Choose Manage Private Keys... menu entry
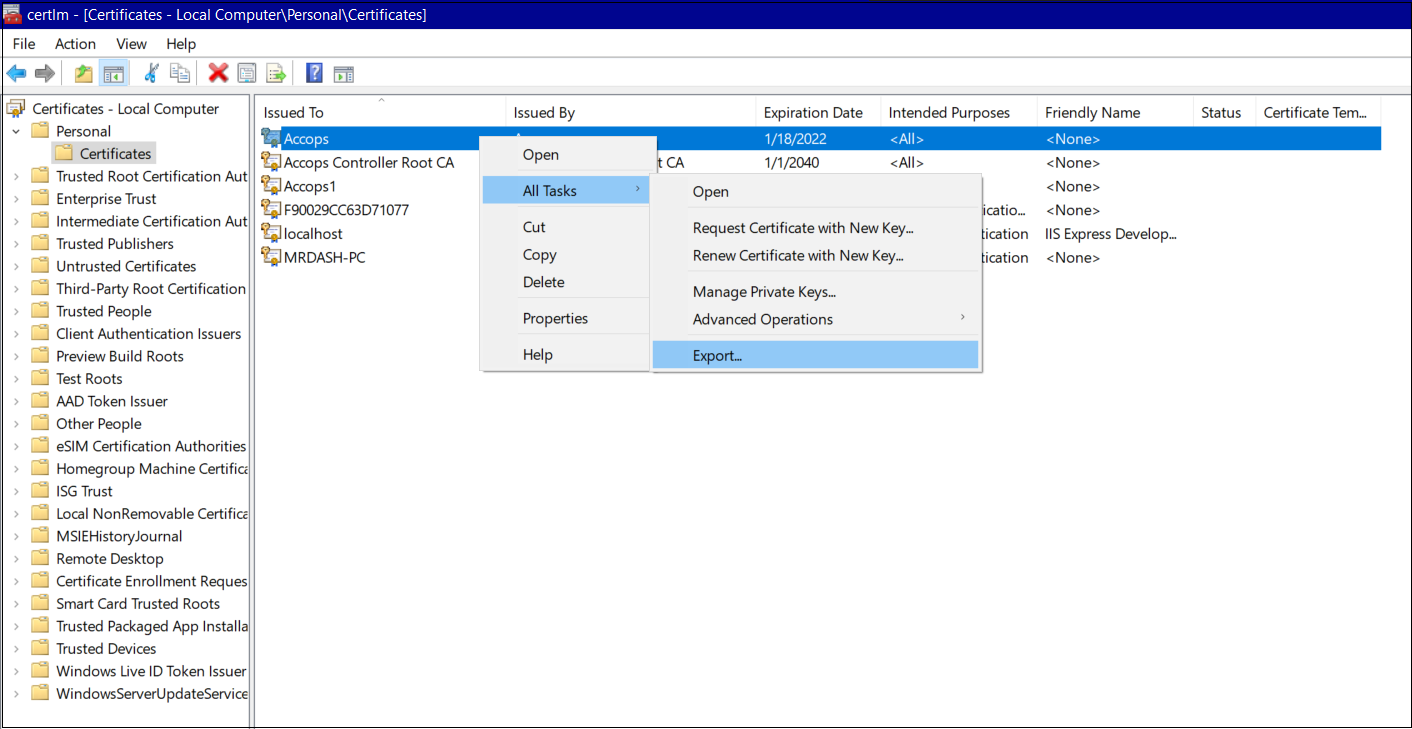Image resolution: width=1412 pixels, height=729 pixels. pos(764,292)
